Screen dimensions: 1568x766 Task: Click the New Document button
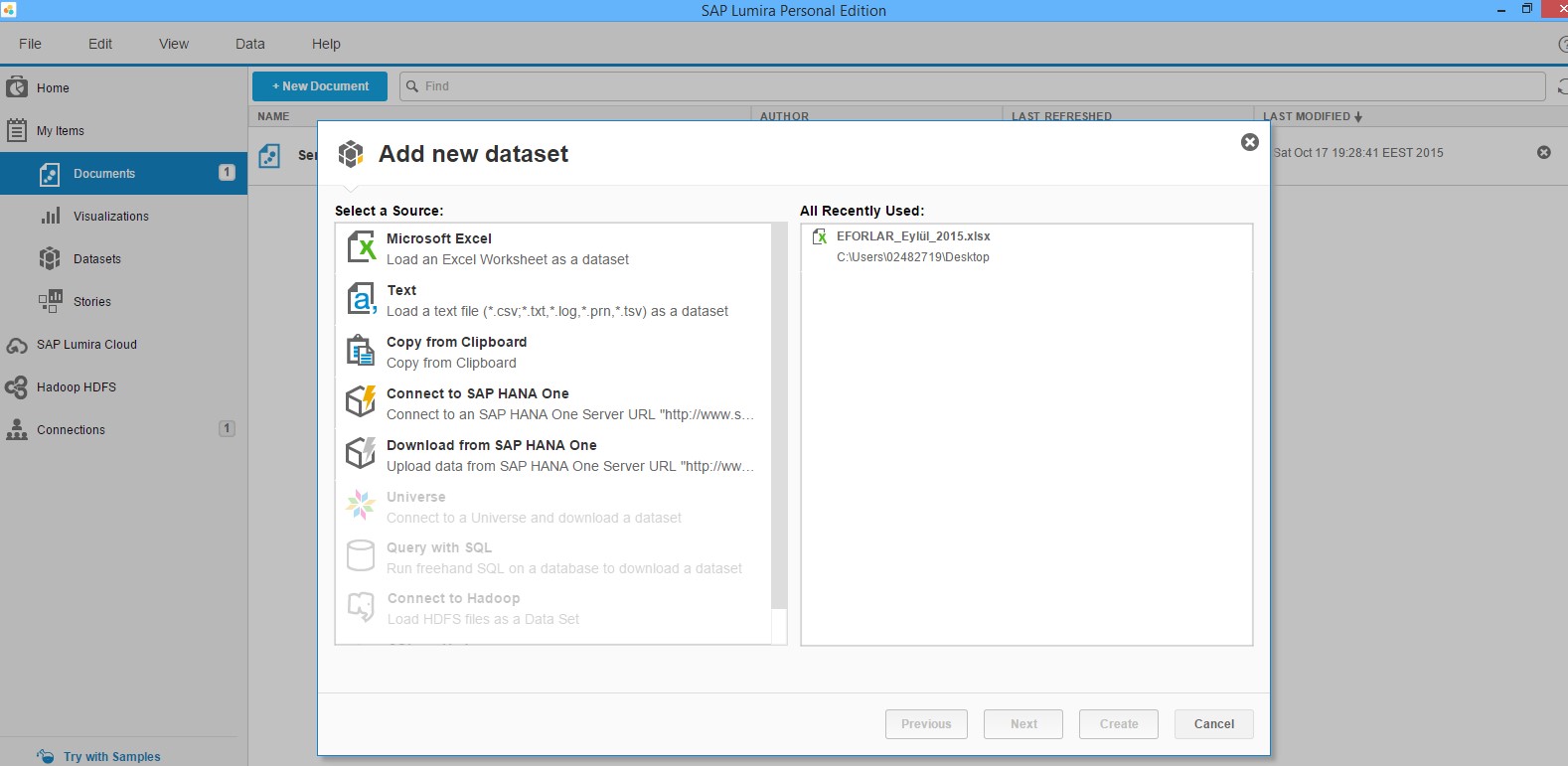tap(321, 86)
